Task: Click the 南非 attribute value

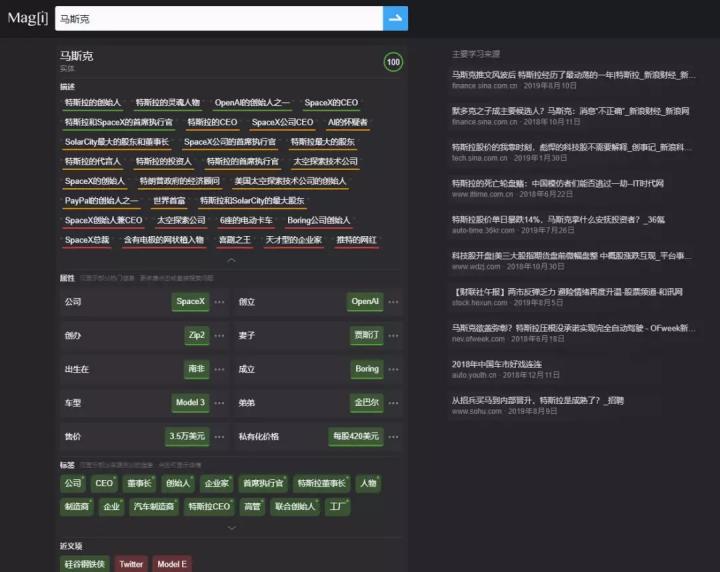Action: [197, 369]
